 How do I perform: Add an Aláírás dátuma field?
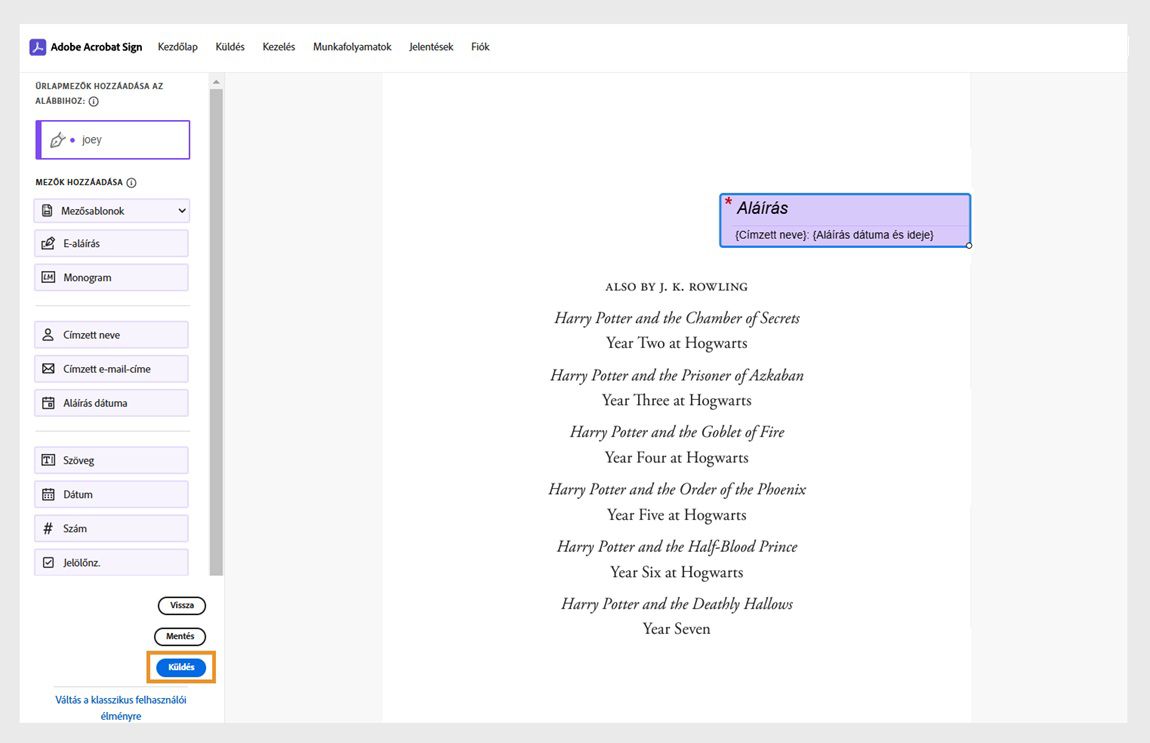coord(111,403)
